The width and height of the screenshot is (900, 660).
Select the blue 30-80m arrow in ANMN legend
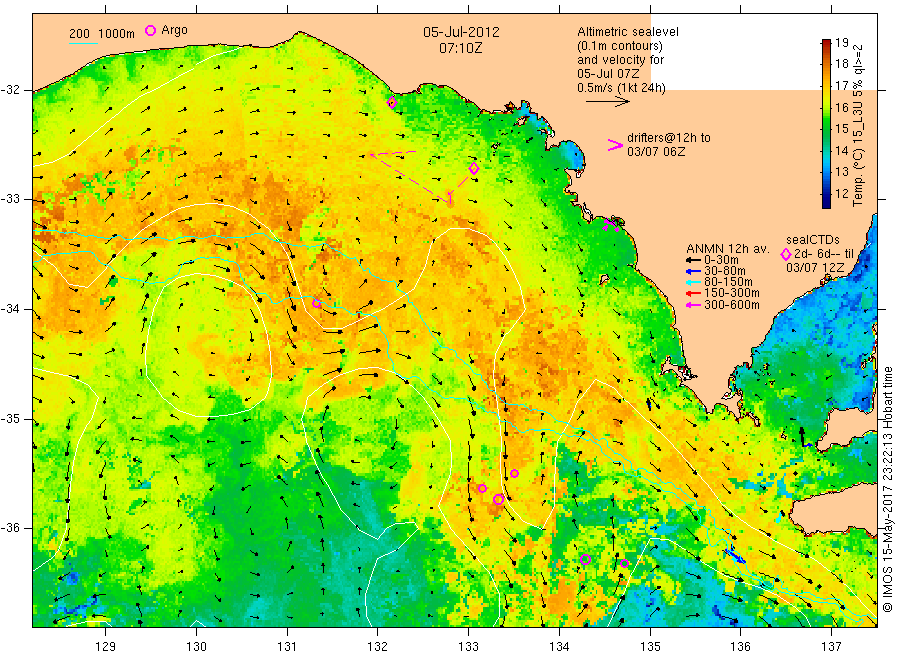(693, 271)
